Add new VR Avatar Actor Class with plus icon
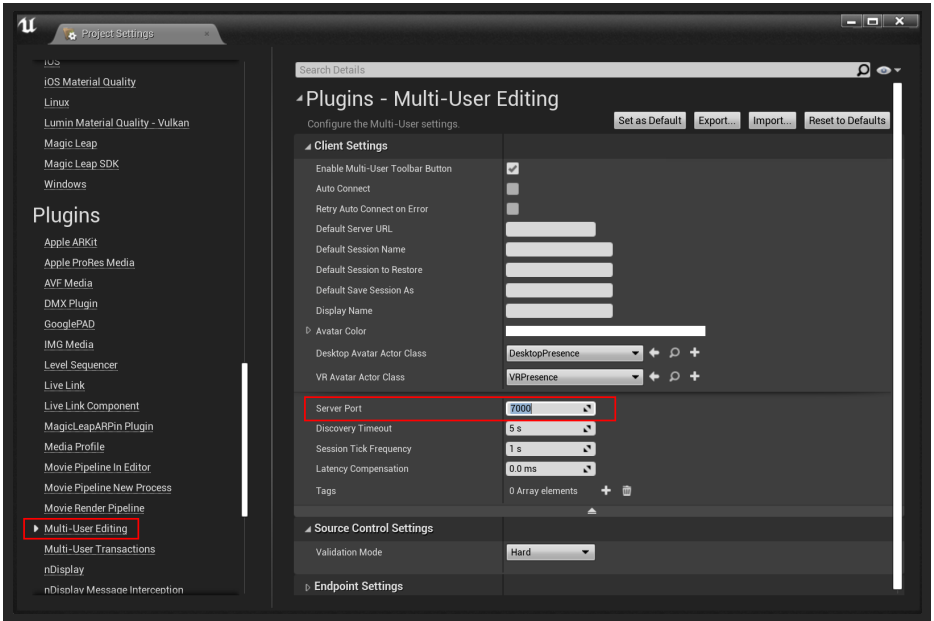 tap(695, 376)
